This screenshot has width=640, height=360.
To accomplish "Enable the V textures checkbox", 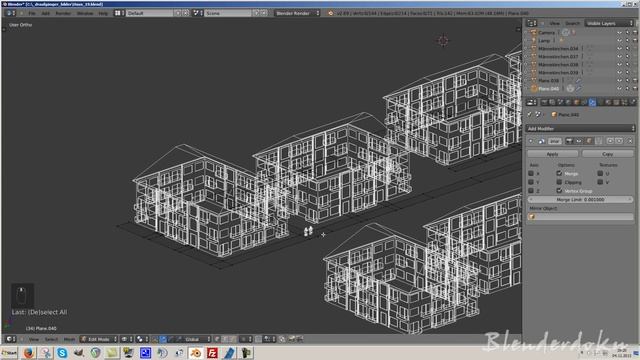I will pyautogui.click(x=600, y=182).
